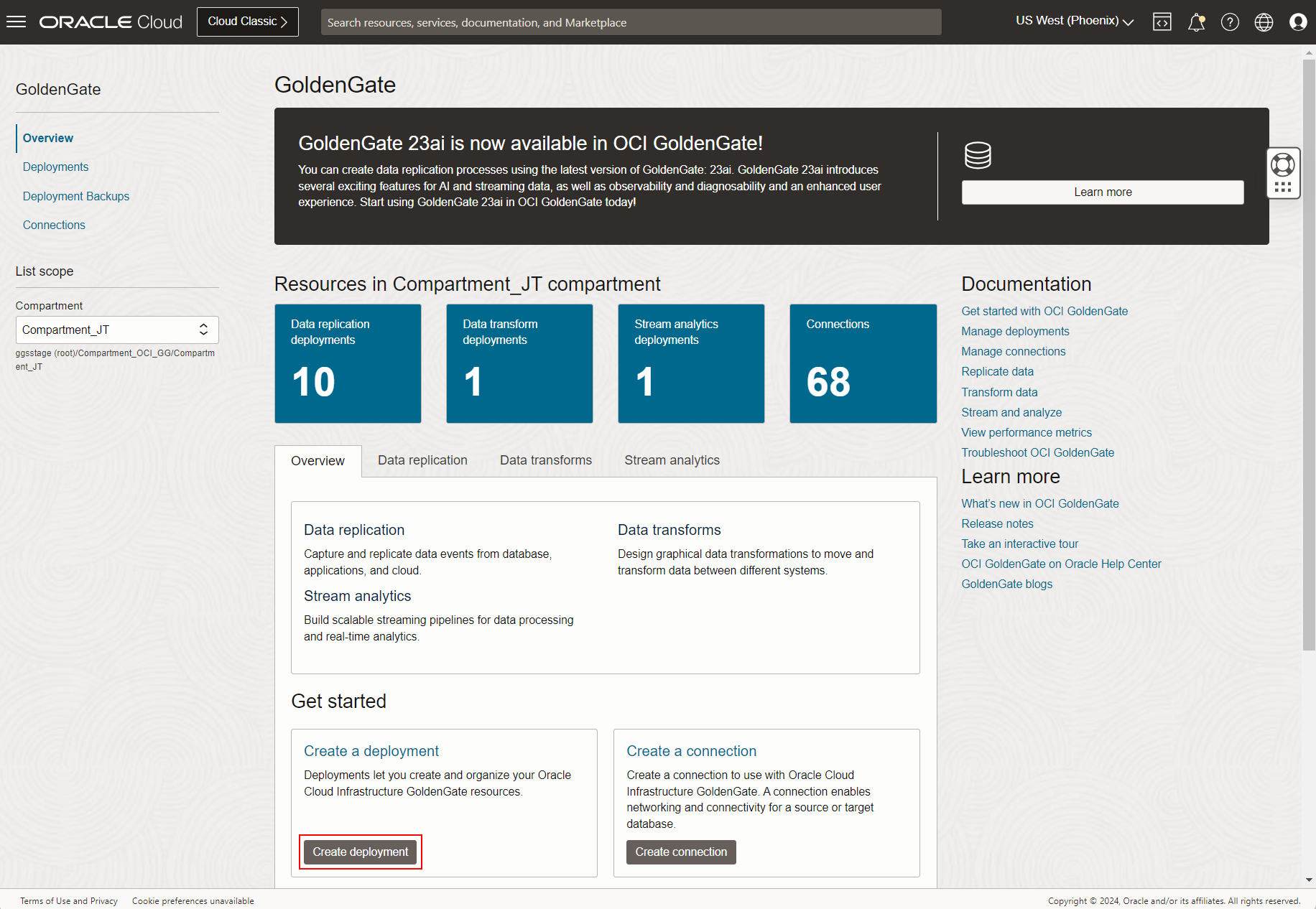Click the Create connection button

pyautogui.click(x=681, y=852)
